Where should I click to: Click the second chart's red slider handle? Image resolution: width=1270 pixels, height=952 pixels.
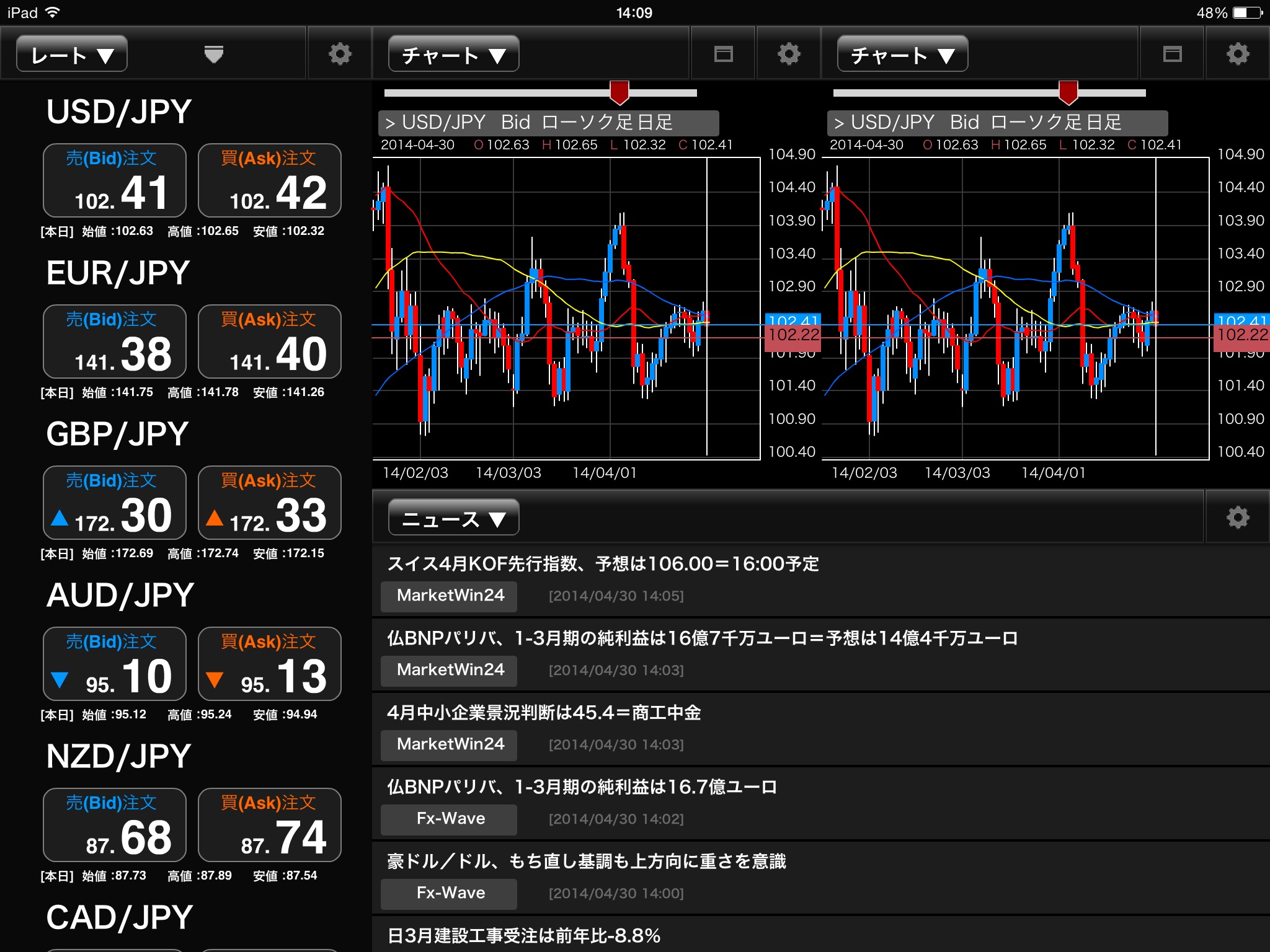[1068, 92]
